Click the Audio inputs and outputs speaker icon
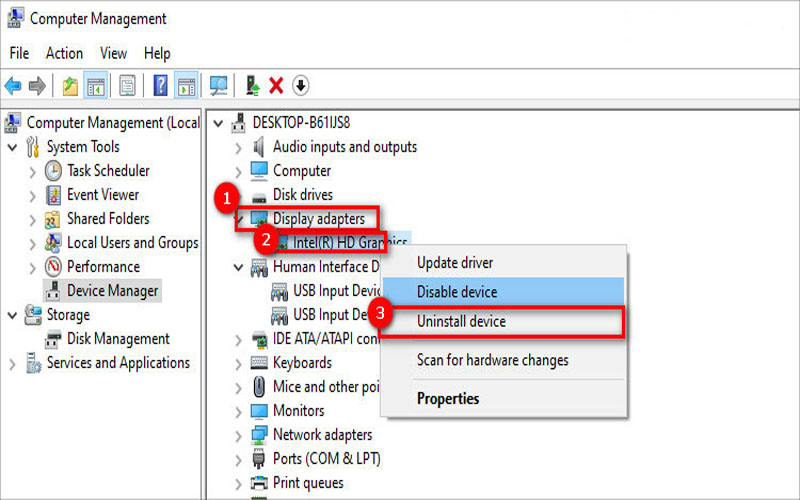This screenshot has width=800, height=500. (259, 147)
